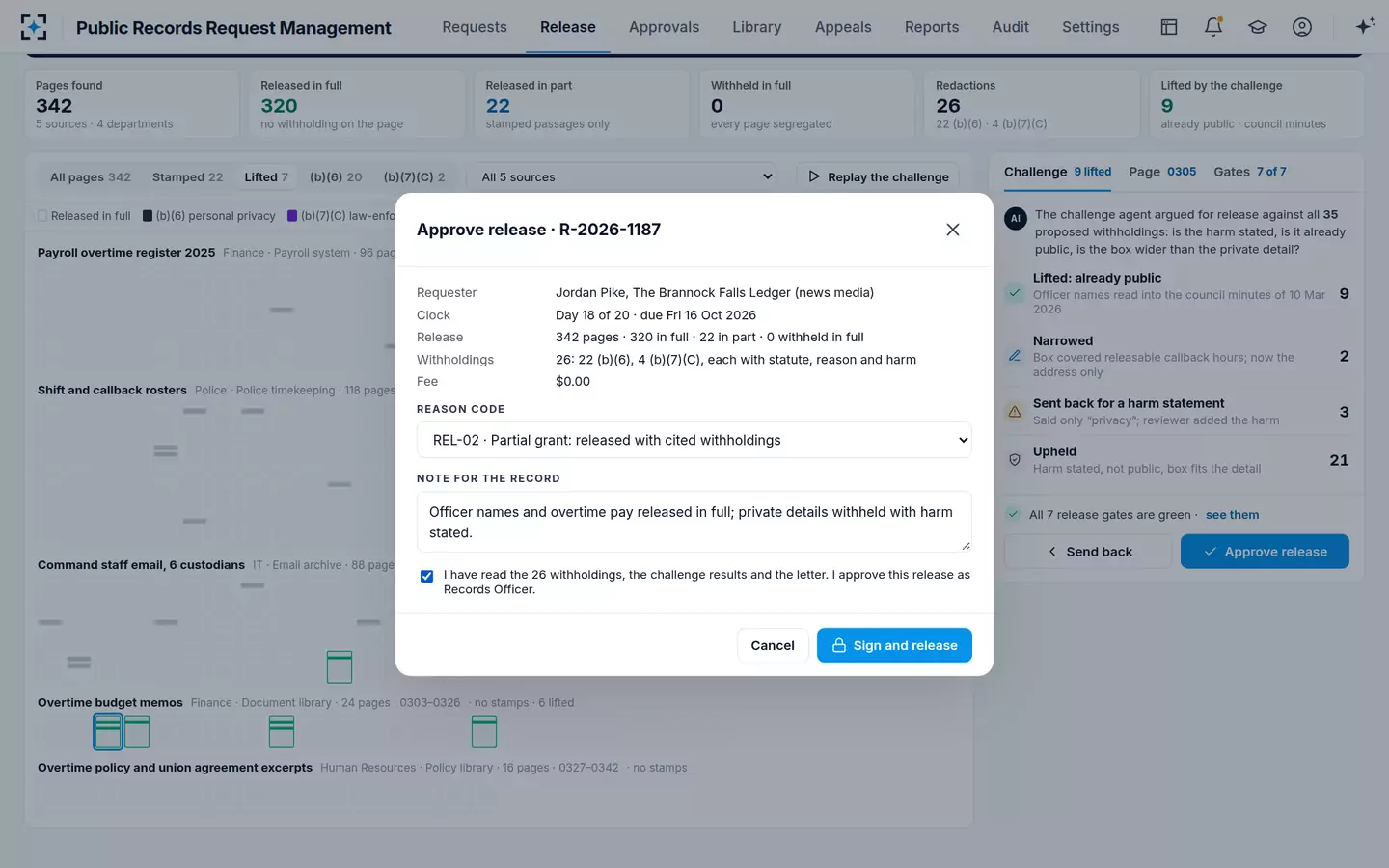Open the Withheld in full 0 card
Screen dimensions: 1389x868
[x=806, y=104]
